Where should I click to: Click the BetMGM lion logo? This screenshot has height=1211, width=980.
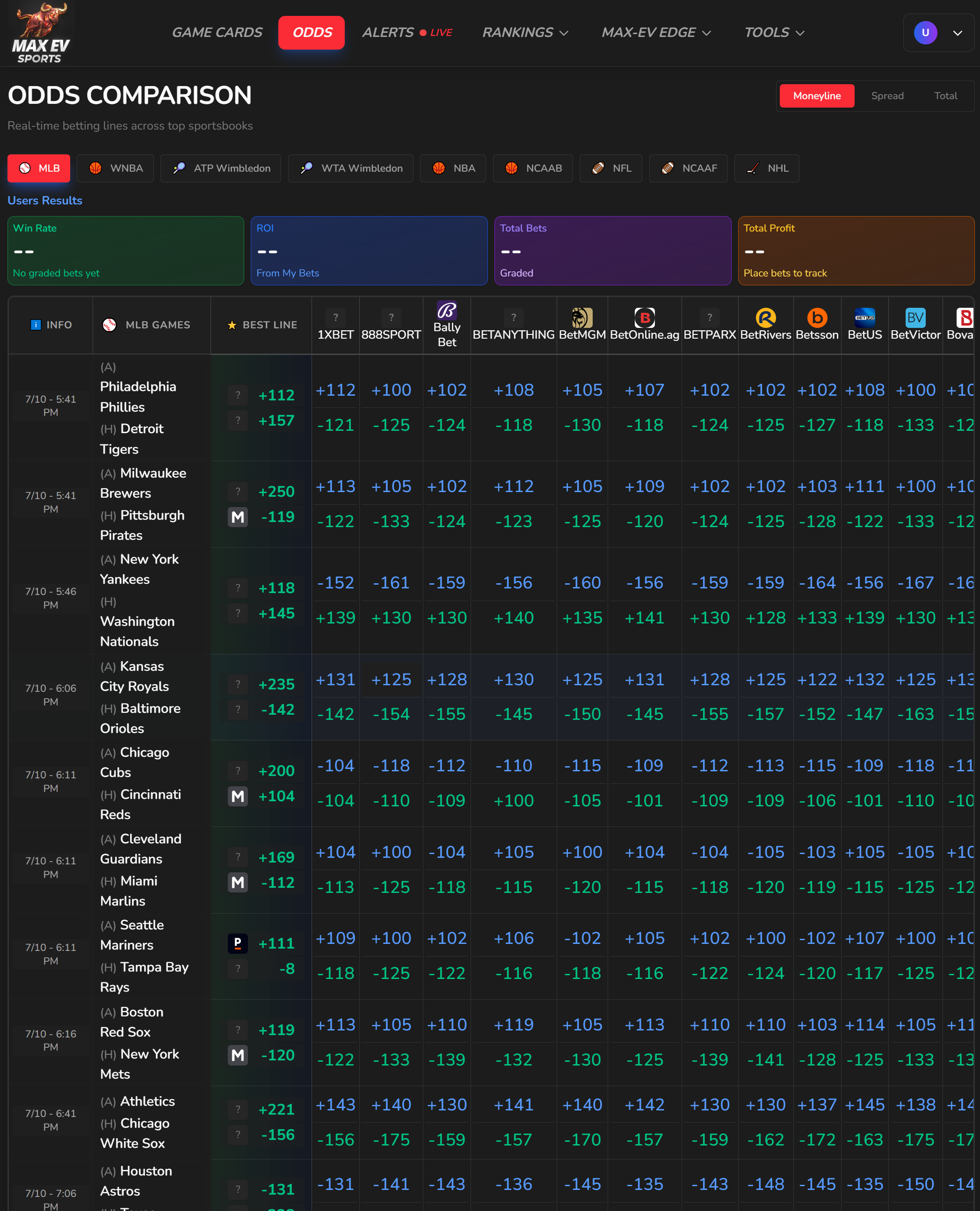click(x=582, y=317)
